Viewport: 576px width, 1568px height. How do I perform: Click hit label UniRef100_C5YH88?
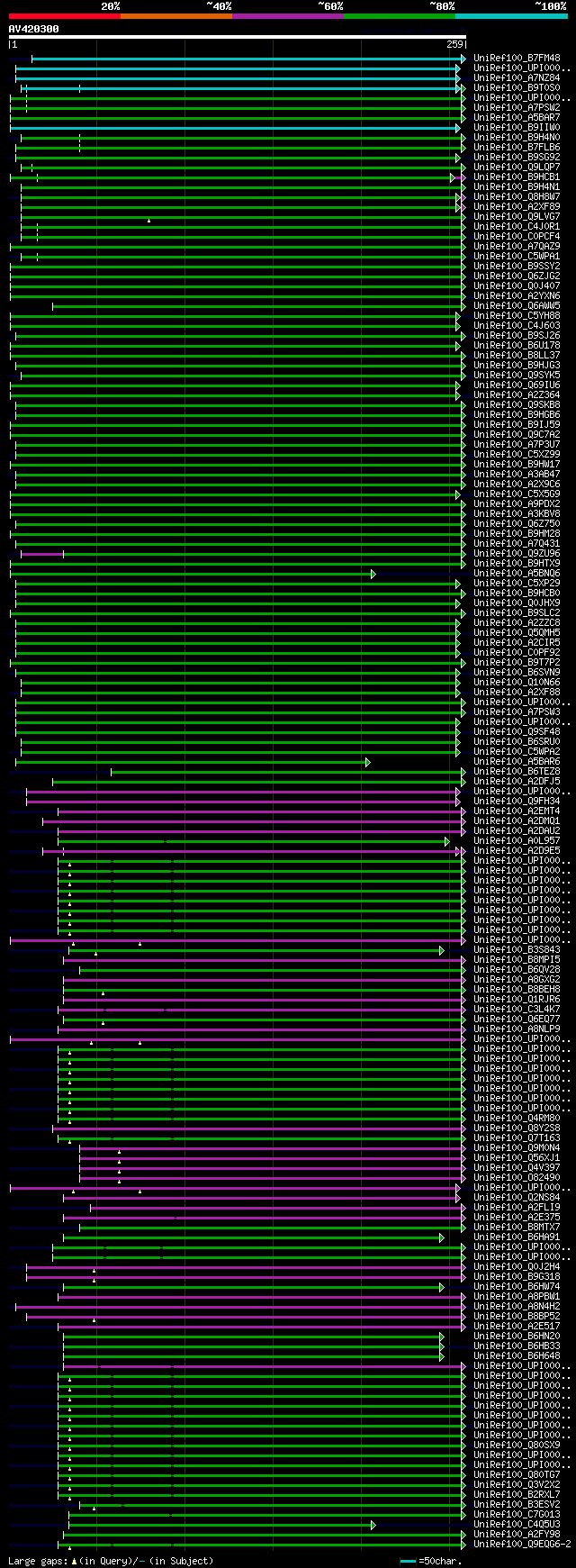(517, 316)
